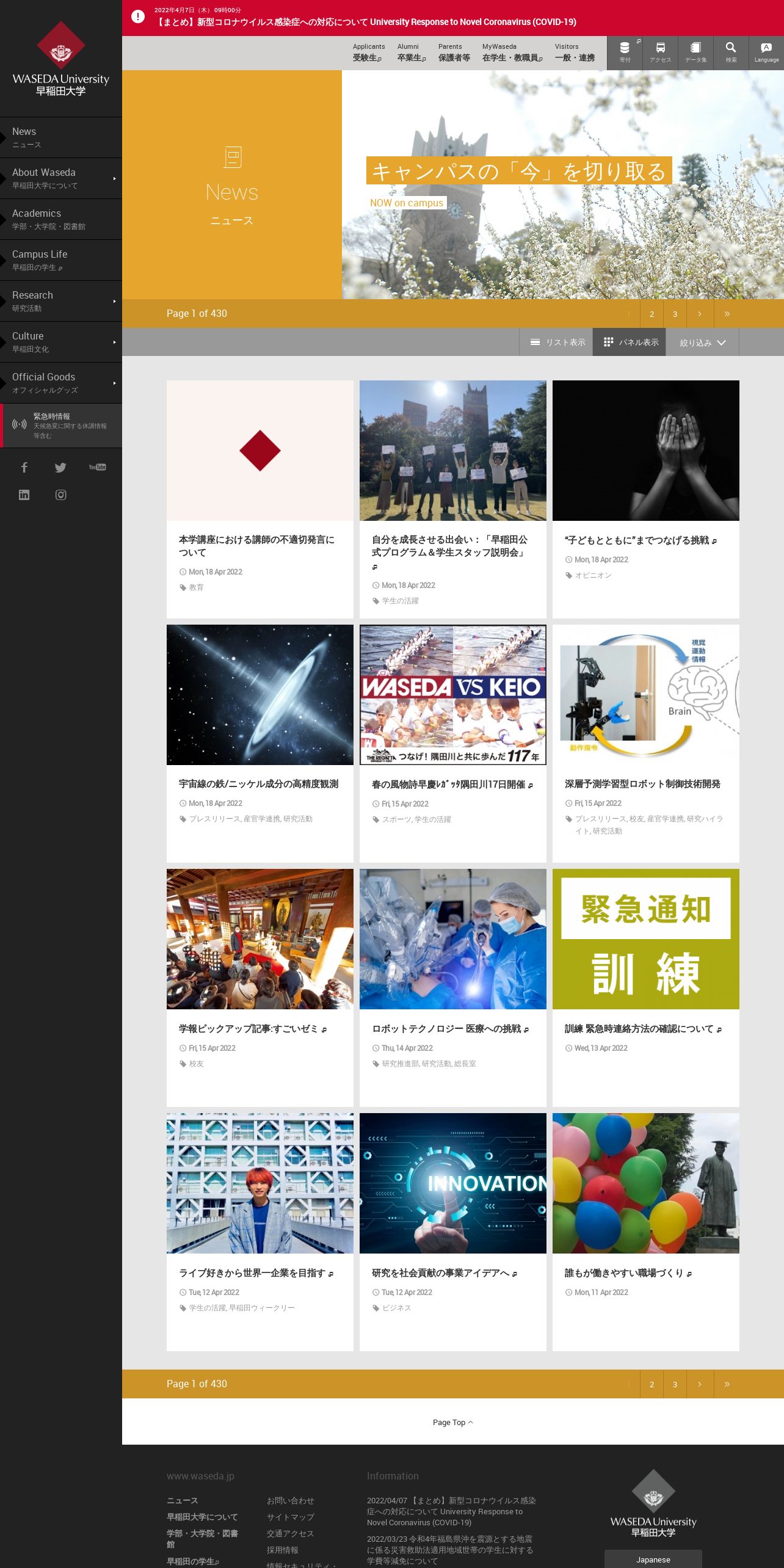This screenshot has width=784, height=1568.
Task: Go to page 2 in bottom pagination
Action: click(652, 1384)
